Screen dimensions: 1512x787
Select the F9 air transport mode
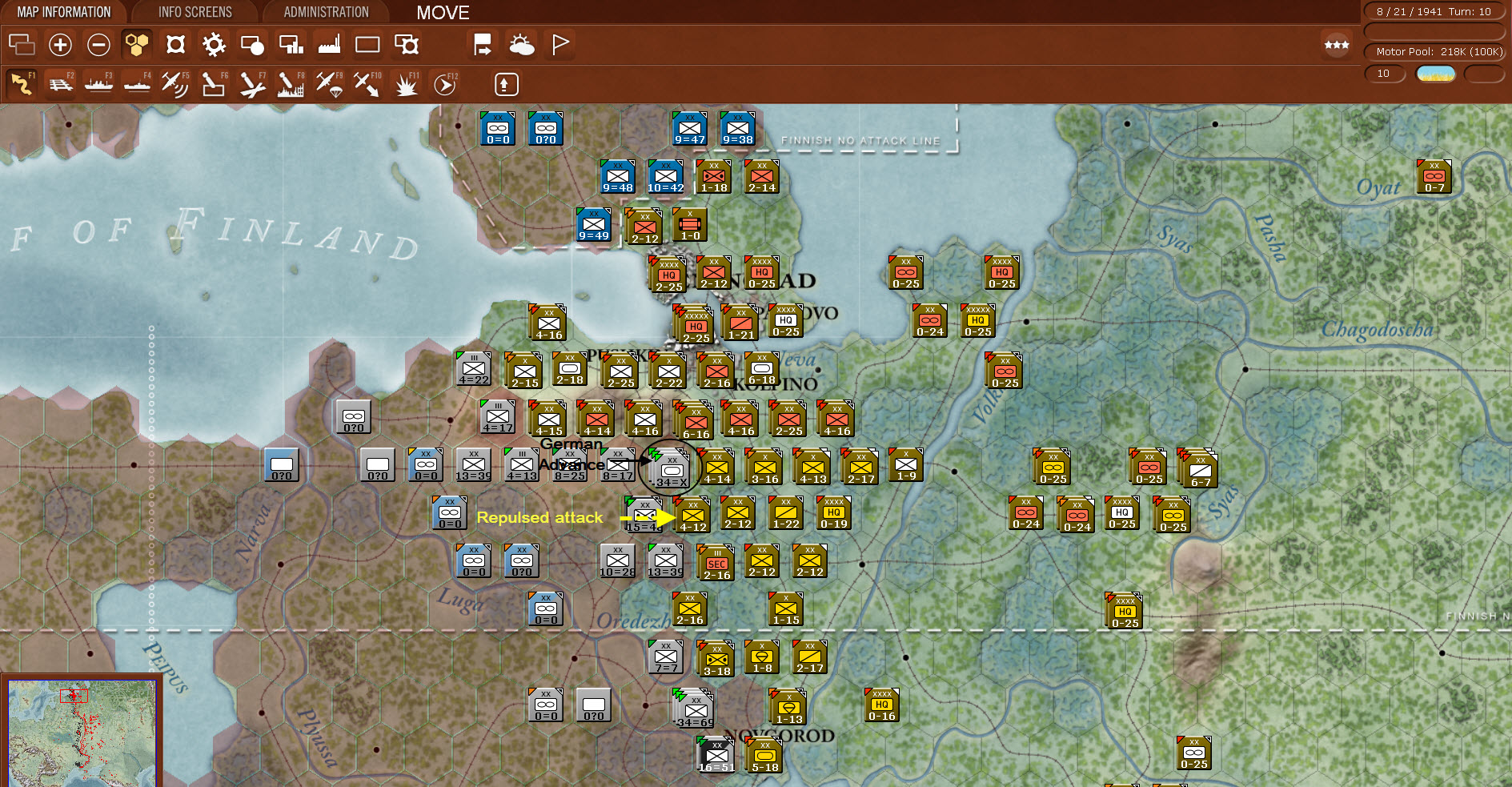(x=329, y=84)
